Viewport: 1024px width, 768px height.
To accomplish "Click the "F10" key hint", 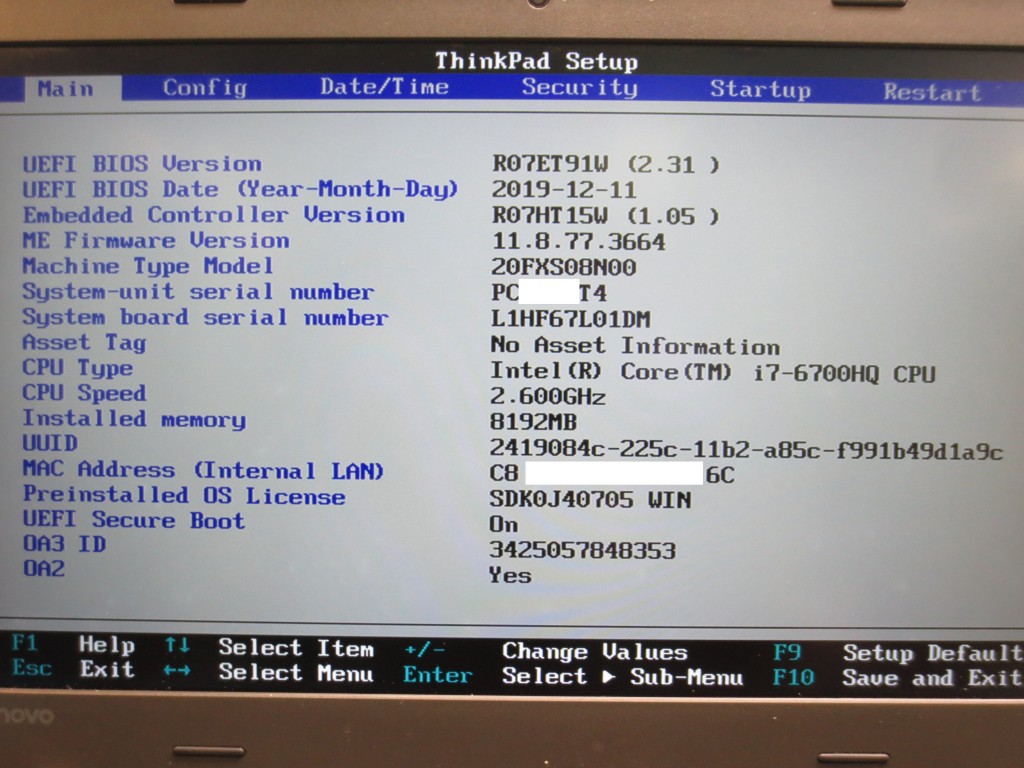I will [794, 677].
